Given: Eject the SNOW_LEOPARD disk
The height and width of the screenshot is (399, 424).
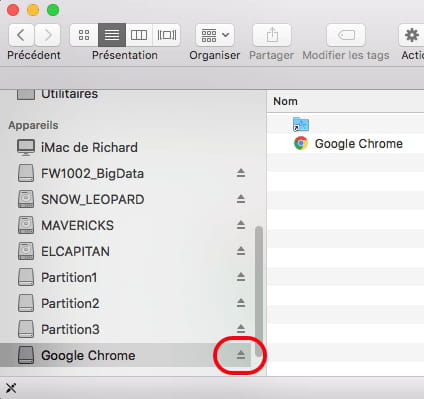Looking at the screenshot, I should (241, 199).
